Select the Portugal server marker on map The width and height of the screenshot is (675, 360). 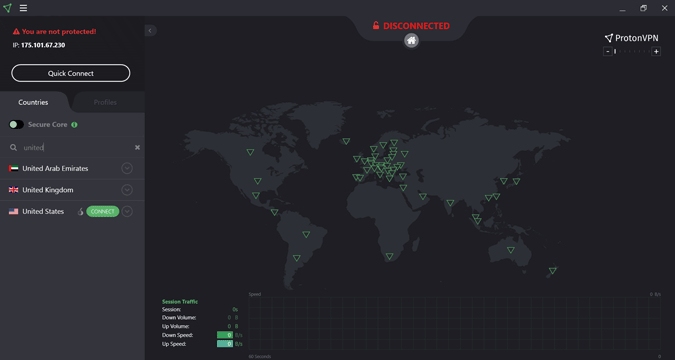pyautogui.click(x=356, y=177)
